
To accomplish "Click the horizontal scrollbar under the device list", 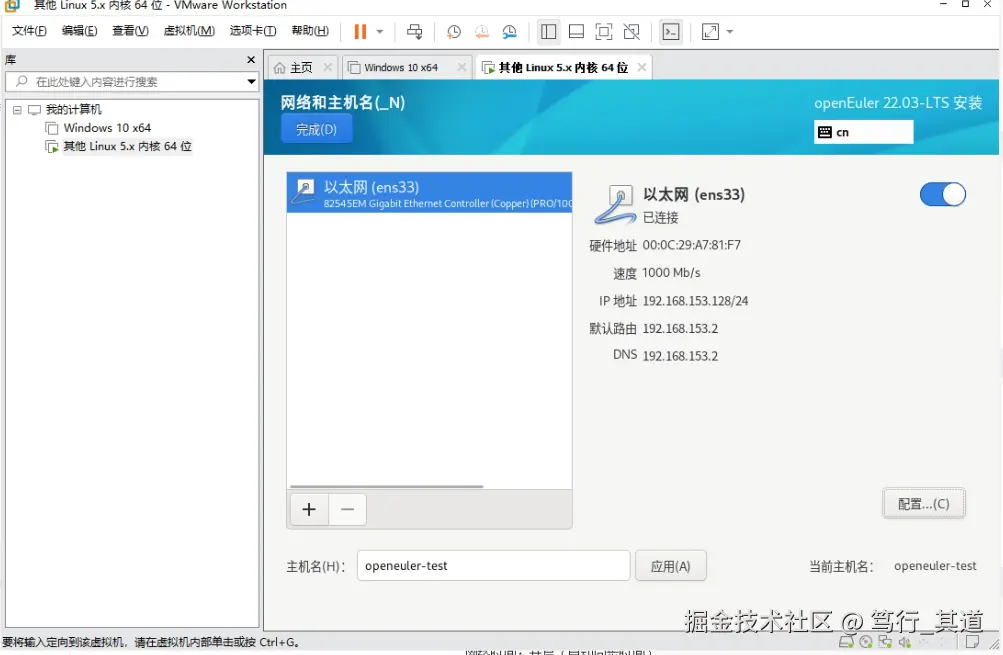I will (x=386, y=487).
